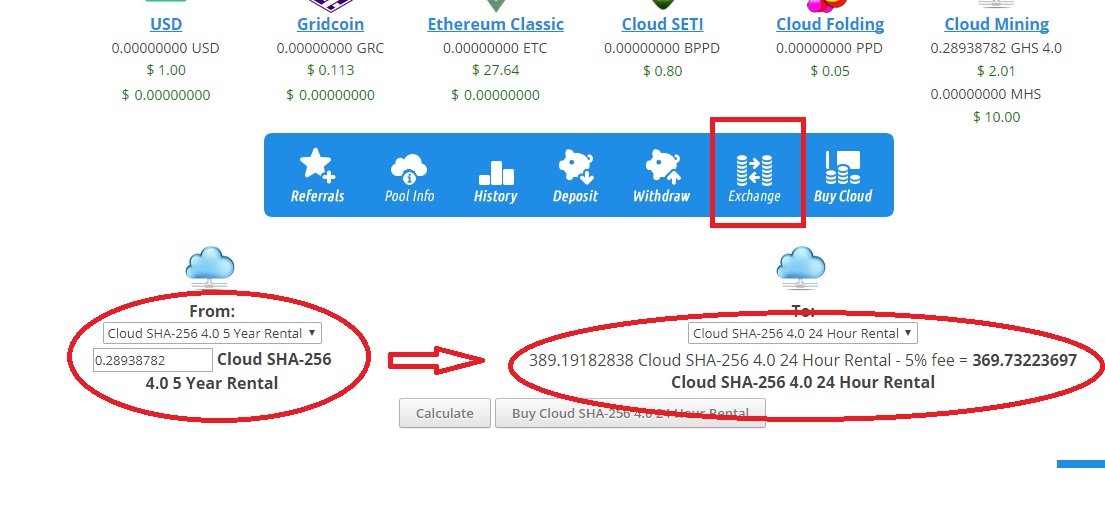1105x513 pixels.
Task: Open the Cloud Folding link
Action: [830, 24]
